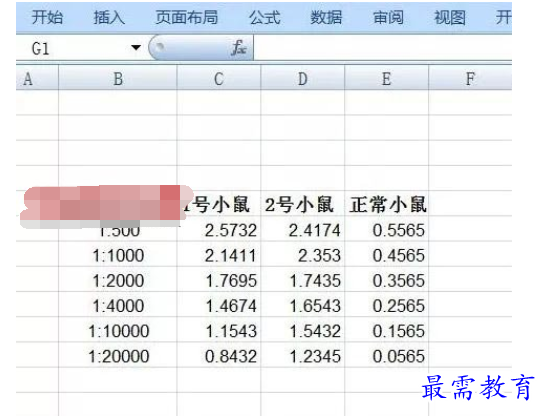
Task: Open the 审阅 ribbon tab
Action: [388, 17]
